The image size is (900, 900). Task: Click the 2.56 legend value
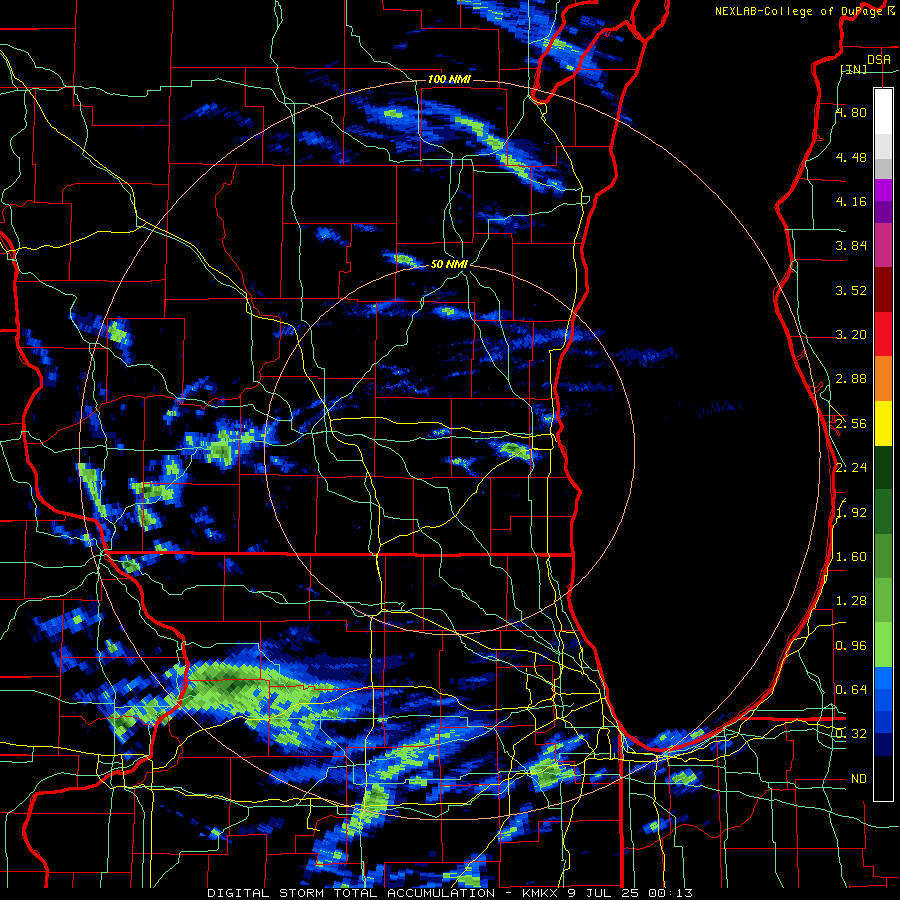click(x=851, y=424)
